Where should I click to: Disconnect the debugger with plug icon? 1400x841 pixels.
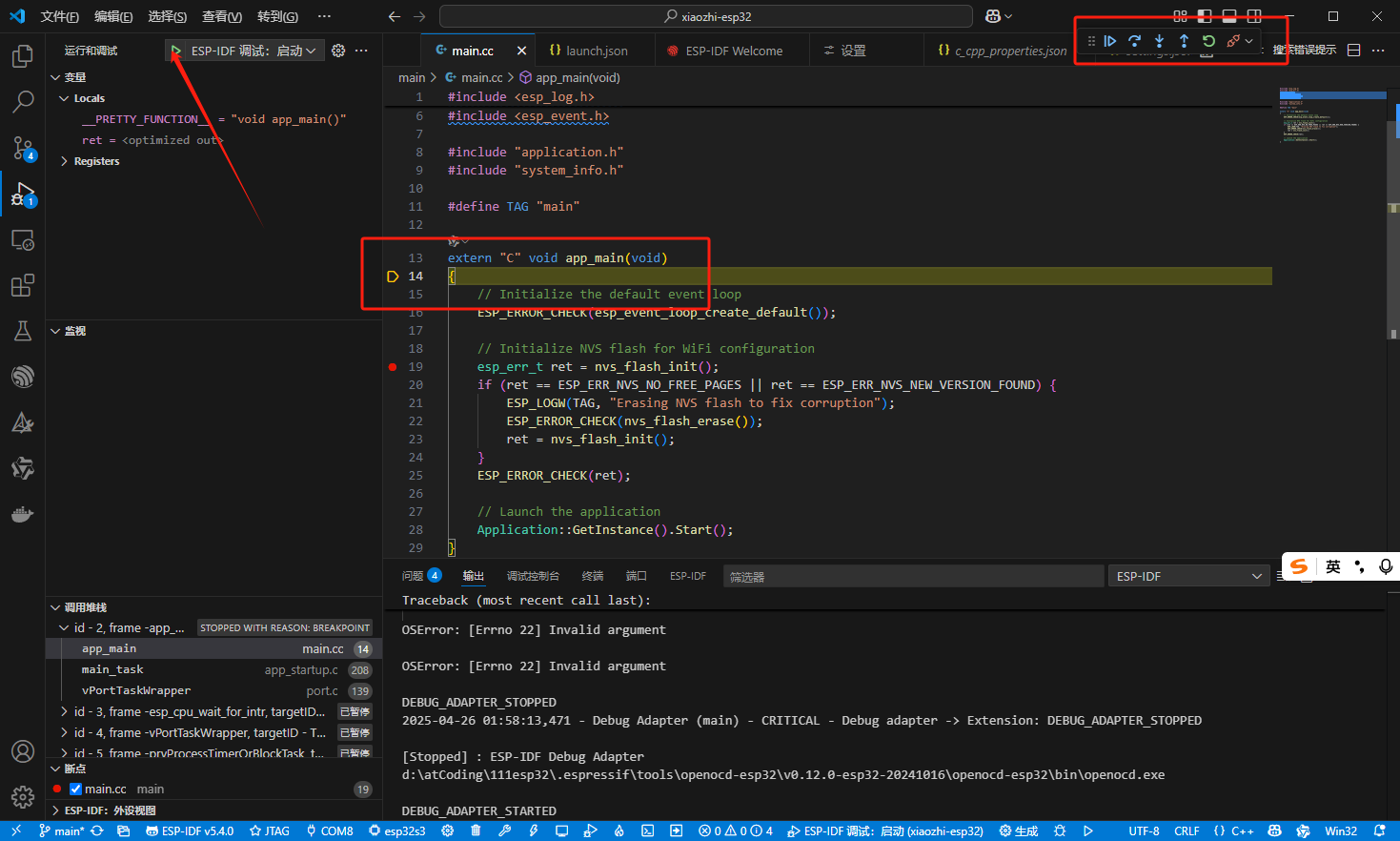click(x=1233, y=41)
